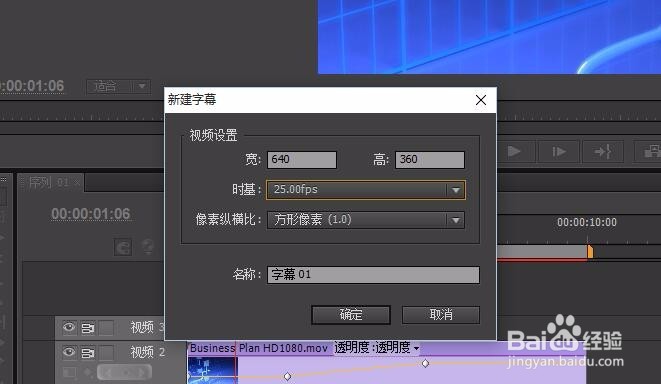Cancel with the 取消 button
The height and width of the screenshot is (384, 661).
(x=441, y=314)
